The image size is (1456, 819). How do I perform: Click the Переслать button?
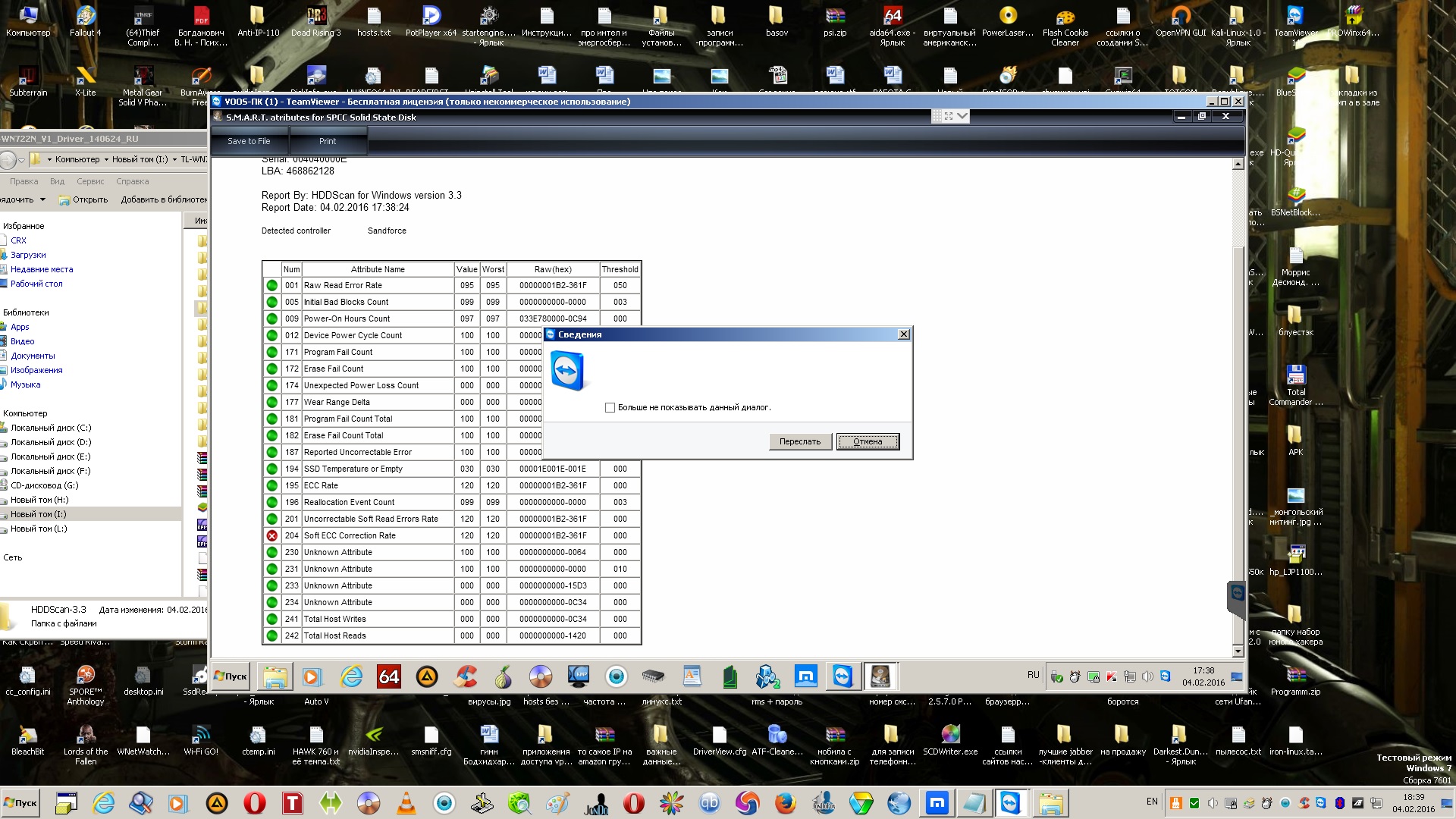click(x=800, y=441)
